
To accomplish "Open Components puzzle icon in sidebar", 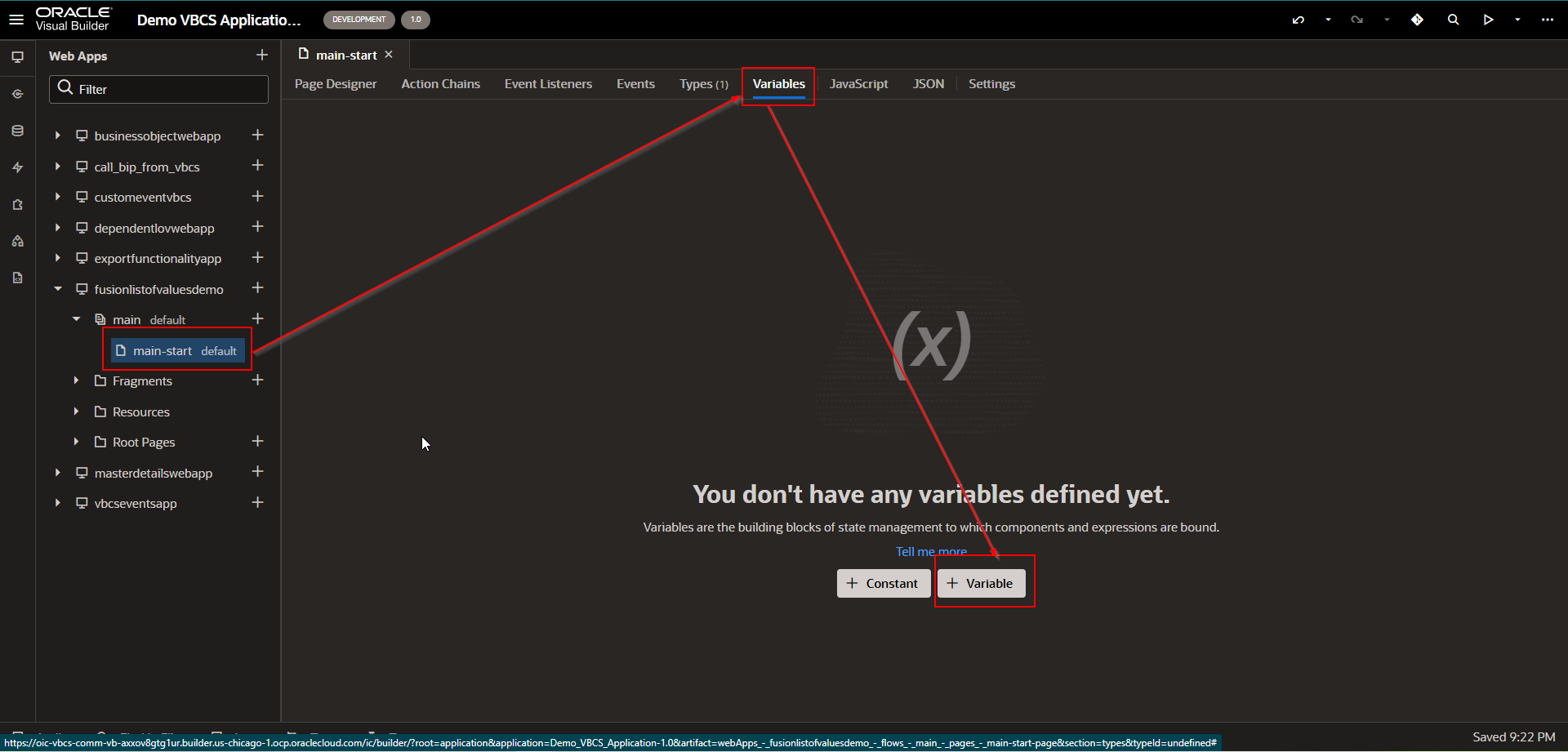I will [17, 204].
